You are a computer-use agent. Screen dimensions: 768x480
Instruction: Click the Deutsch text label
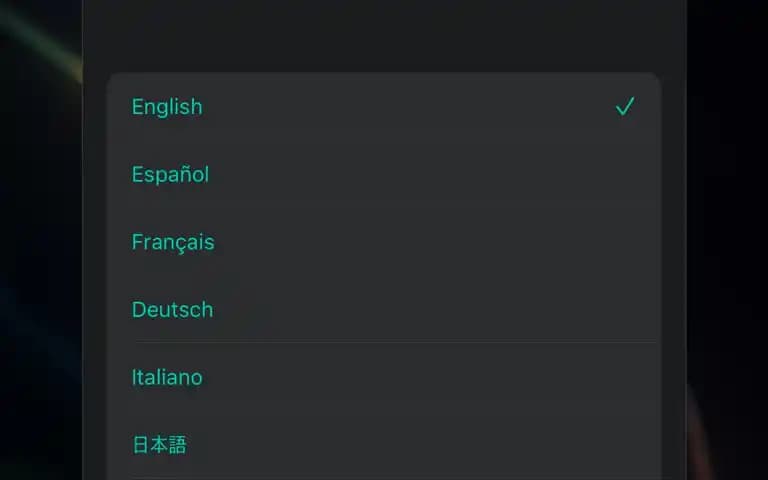coord(172,310)
